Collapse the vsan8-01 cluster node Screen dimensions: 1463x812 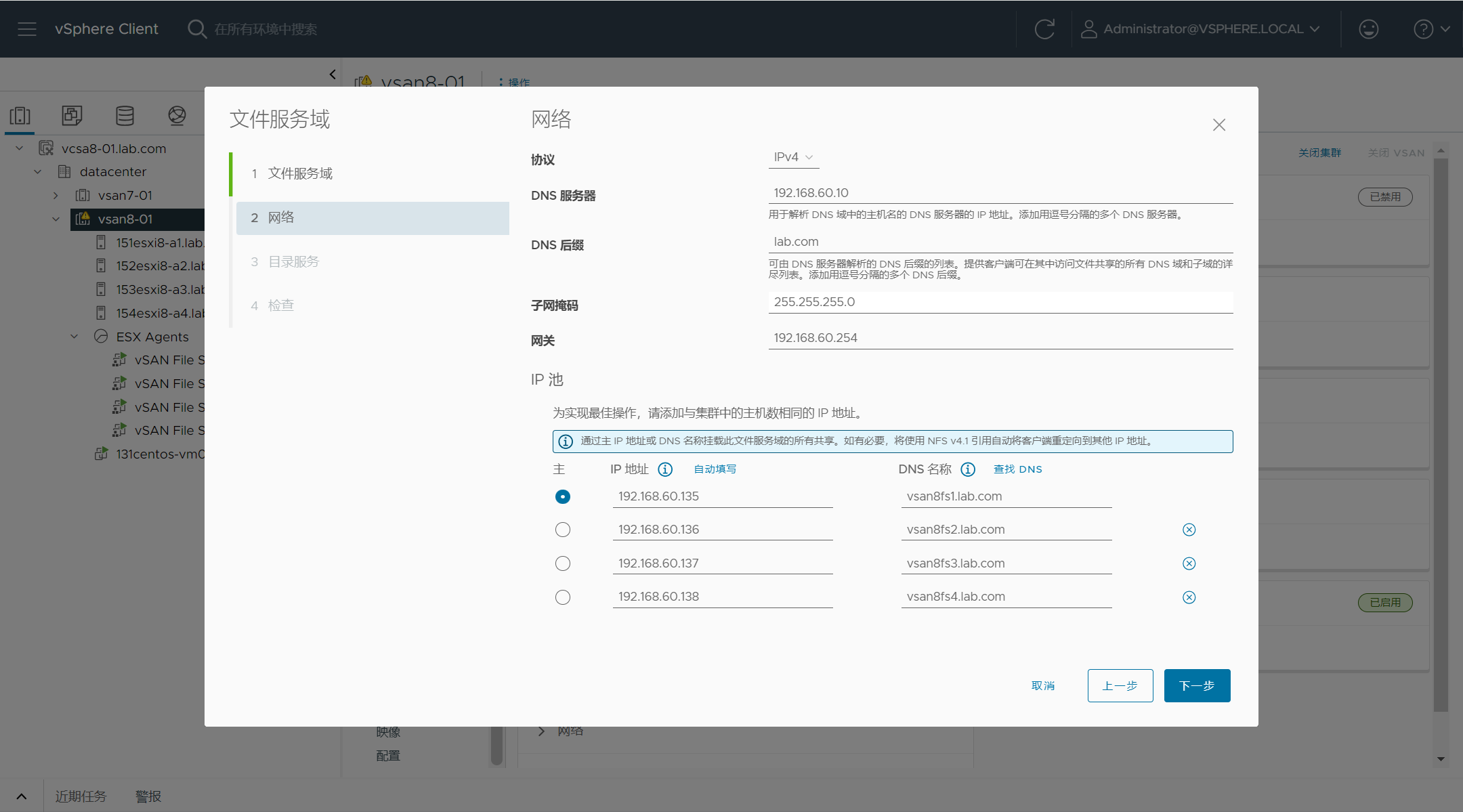pyautogui.click(x=56, y=219)
